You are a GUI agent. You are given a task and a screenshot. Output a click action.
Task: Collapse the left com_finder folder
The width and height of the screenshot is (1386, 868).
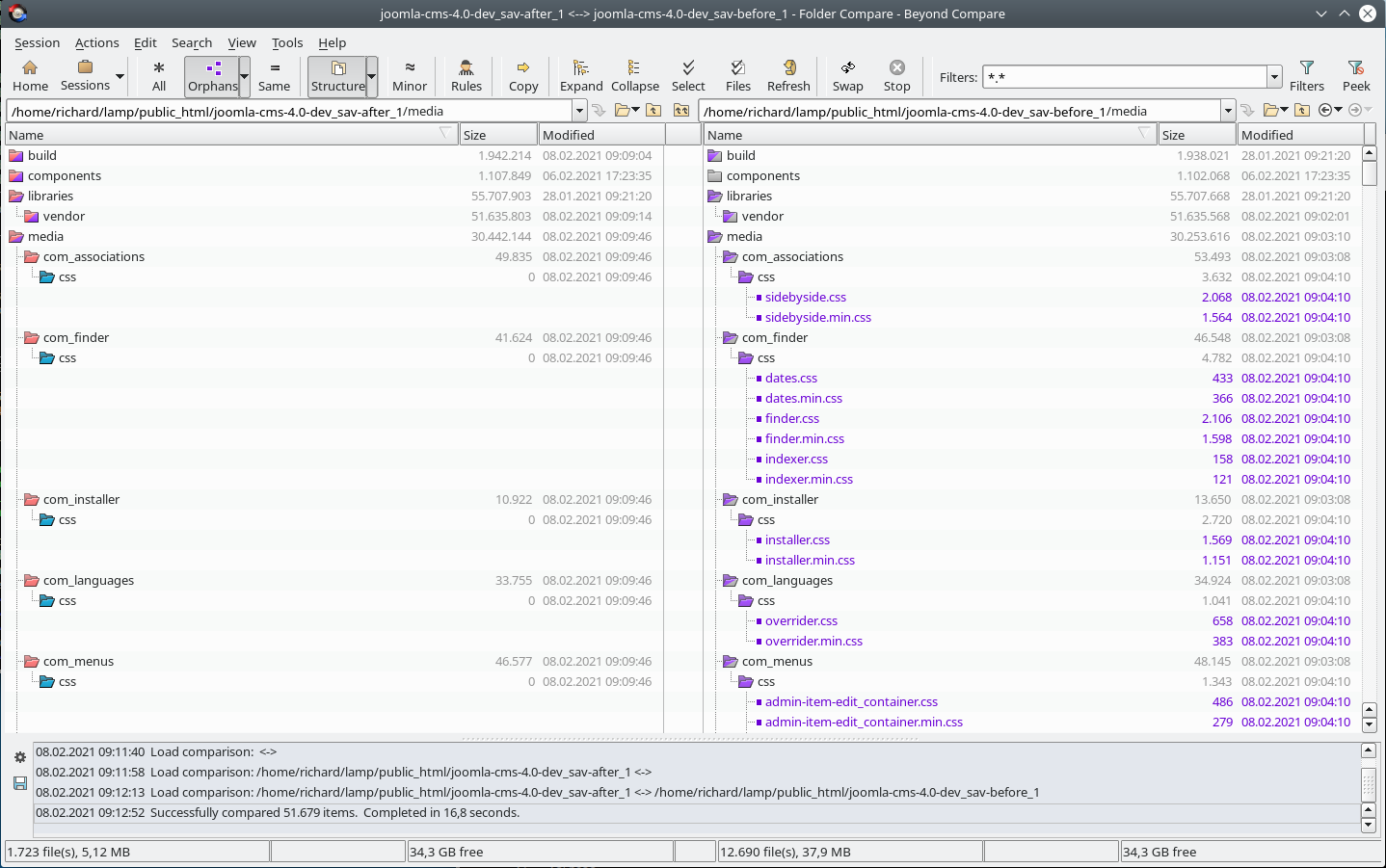[31, 337]
